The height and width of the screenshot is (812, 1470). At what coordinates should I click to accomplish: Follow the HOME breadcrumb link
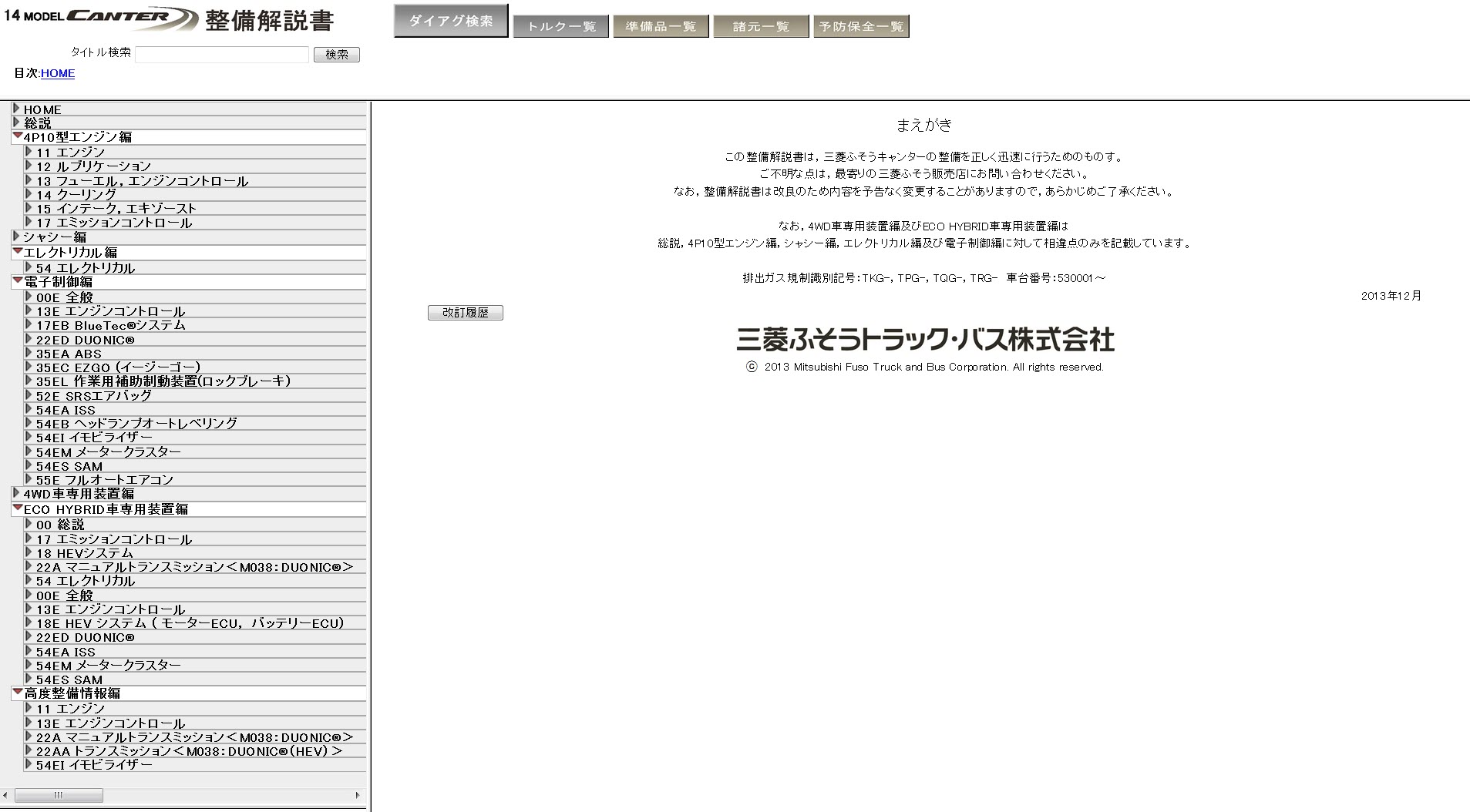pyautogui.click(x=58, y=73)
